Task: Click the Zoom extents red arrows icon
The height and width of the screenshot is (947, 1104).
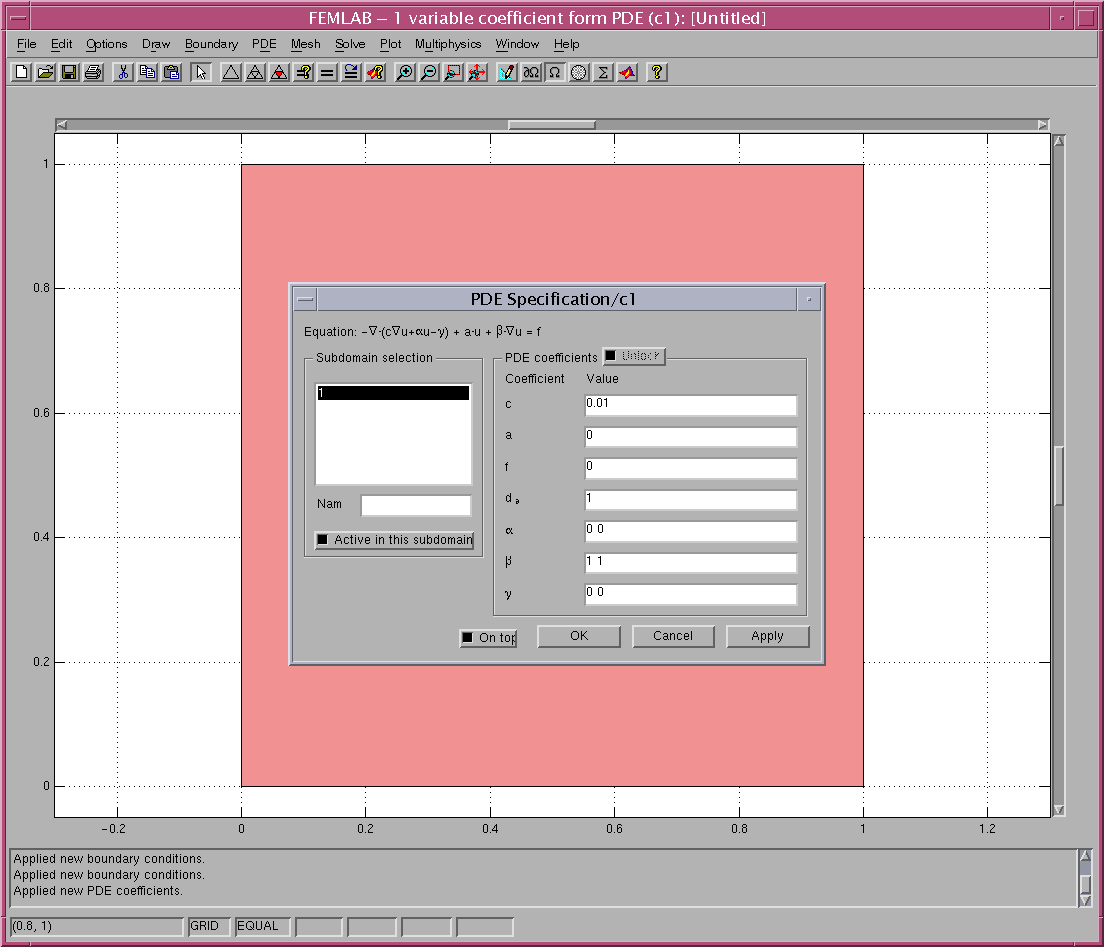Action: (x=477, y=73)
